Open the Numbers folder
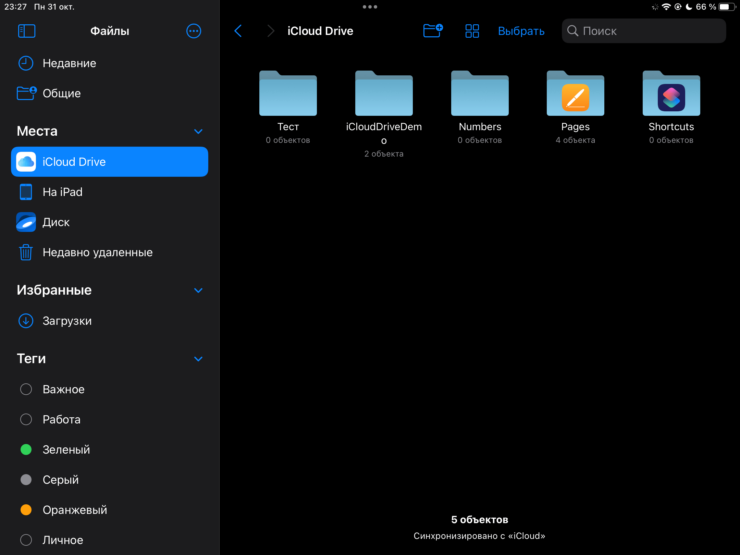This screenshot has width=740, height=555. (x=480, y=96)
